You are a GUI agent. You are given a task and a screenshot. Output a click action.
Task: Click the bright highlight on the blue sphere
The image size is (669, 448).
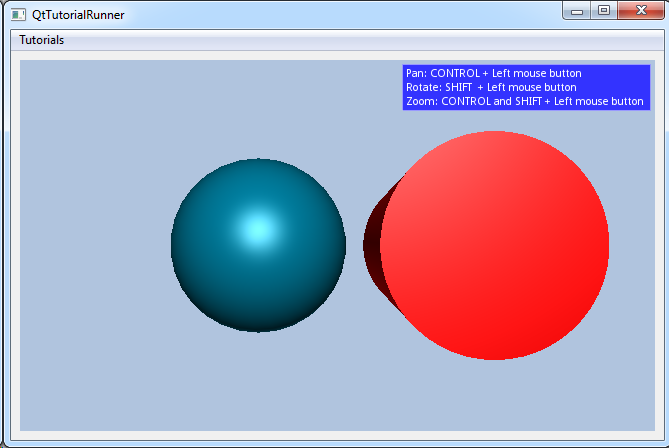click(258, 230)
